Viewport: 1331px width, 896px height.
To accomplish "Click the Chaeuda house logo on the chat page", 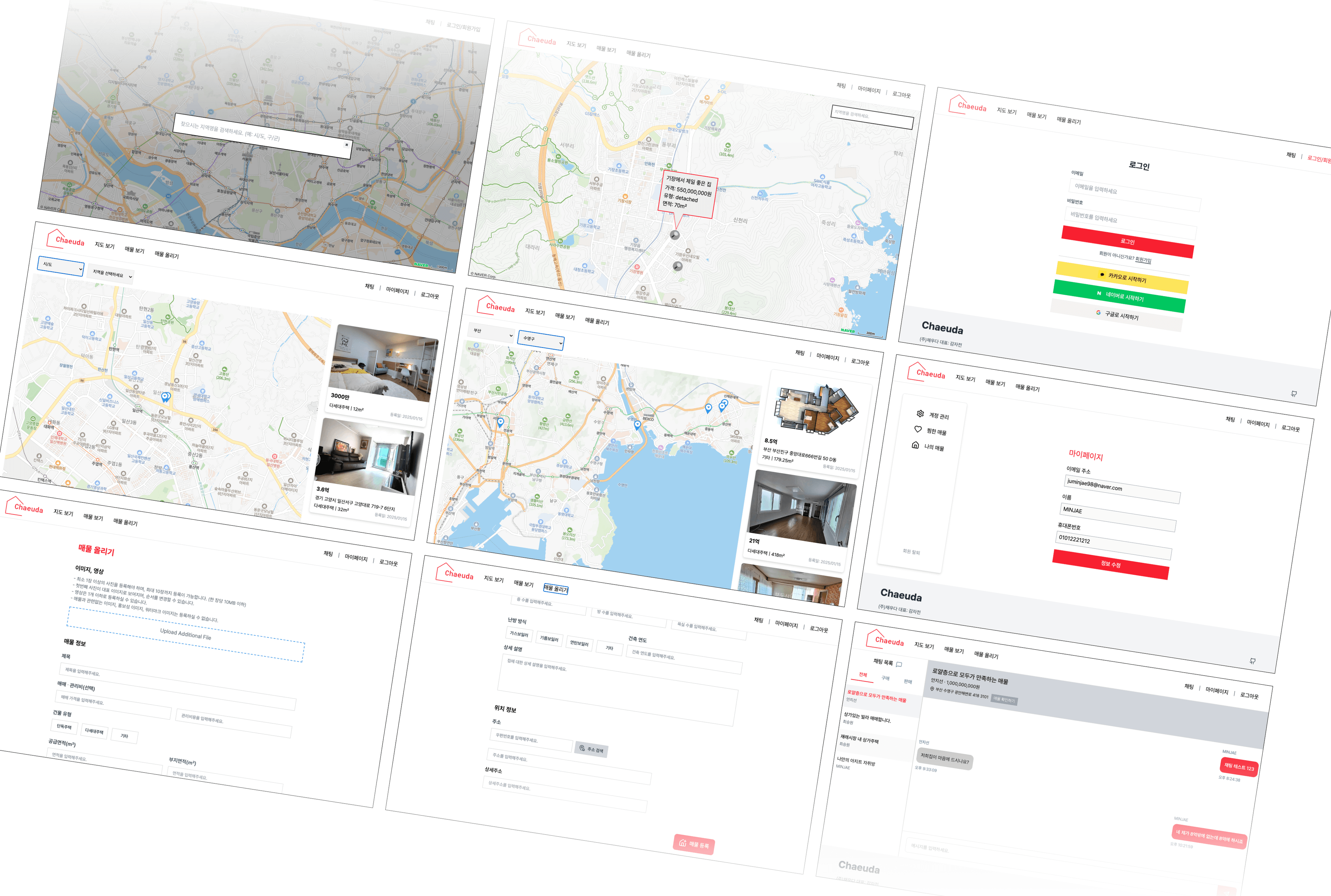I will point(885,638).
